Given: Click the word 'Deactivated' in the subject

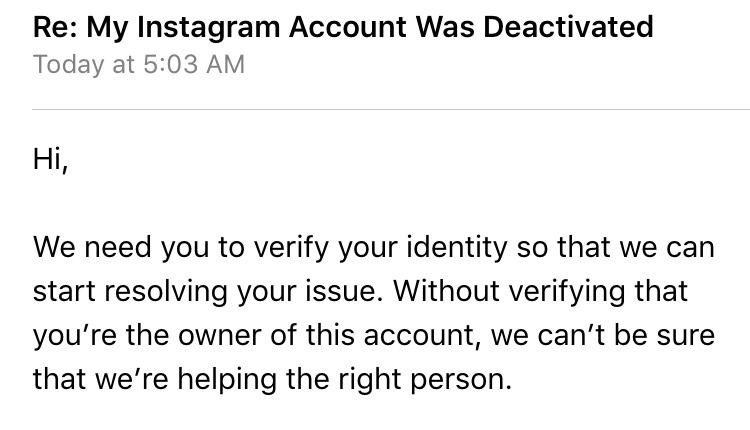Looking at the screenshot, I should pyautogui.click(x=568, y=27).
